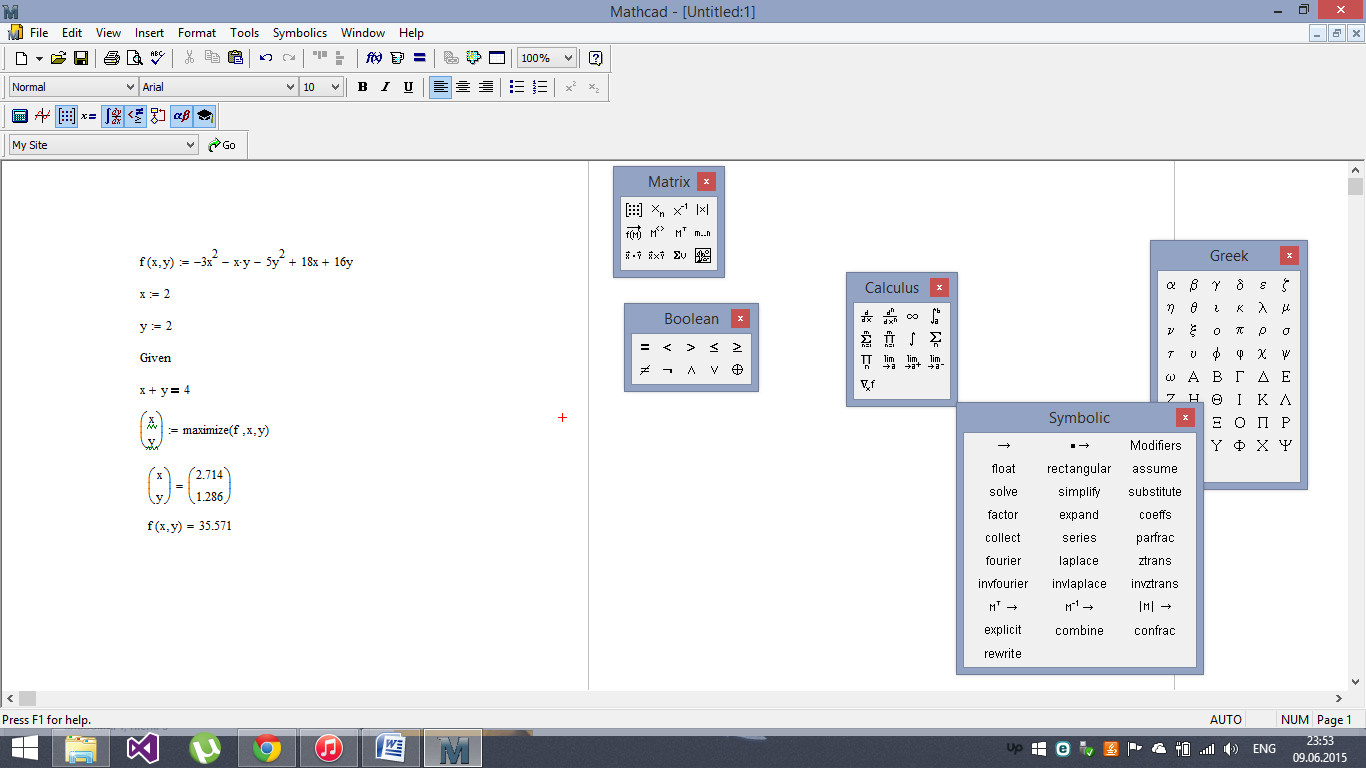Toggle the Symbolic keyword toolbar button

204,116
